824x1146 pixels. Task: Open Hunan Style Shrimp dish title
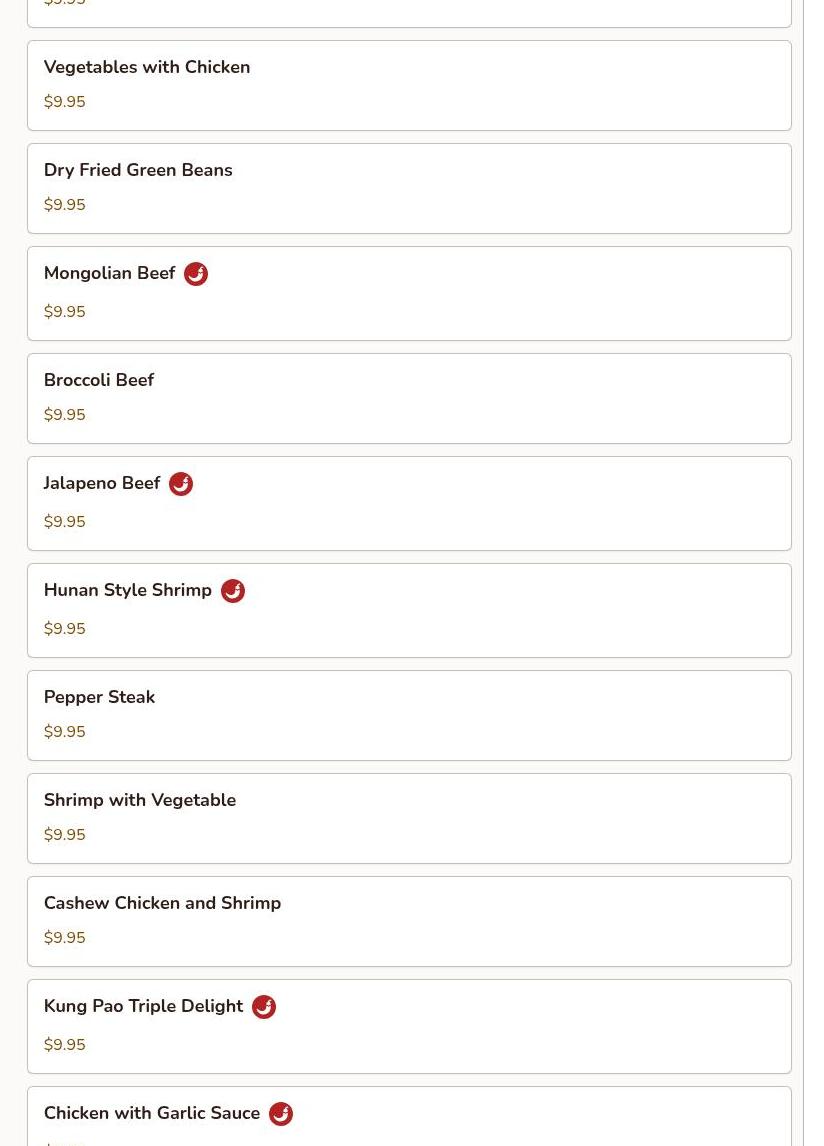click(x=128, y=590)
